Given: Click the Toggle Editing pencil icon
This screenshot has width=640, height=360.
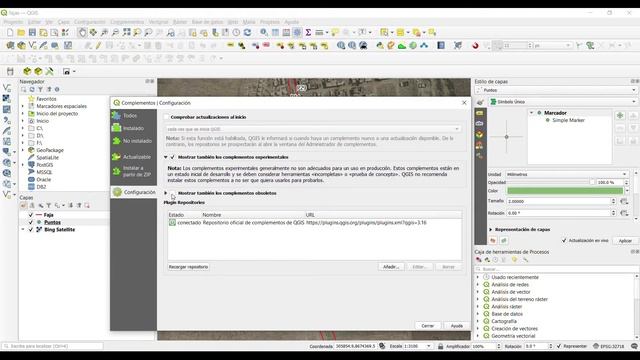Looking at the screenshot, I should [98, 45].
